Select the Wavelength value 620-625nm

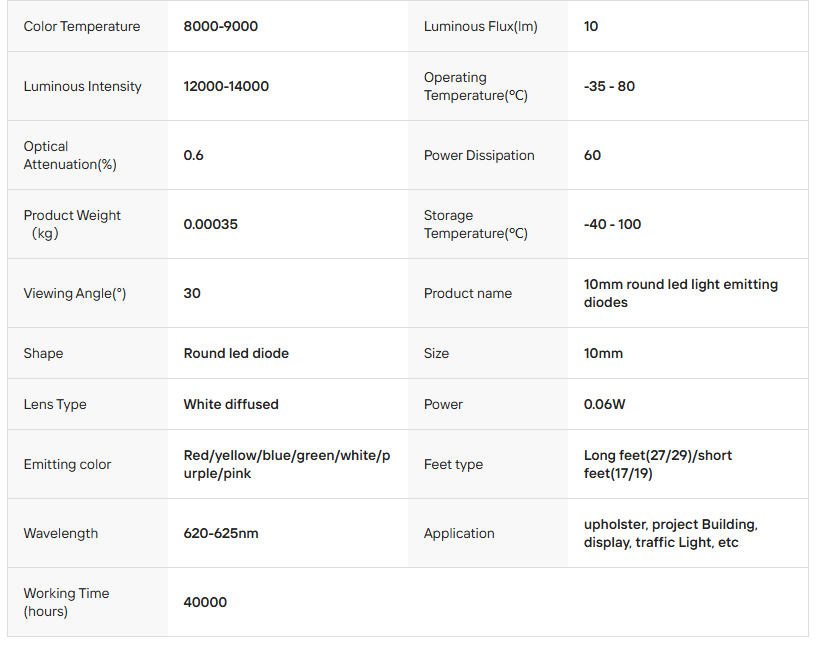[x=221, y=533]
